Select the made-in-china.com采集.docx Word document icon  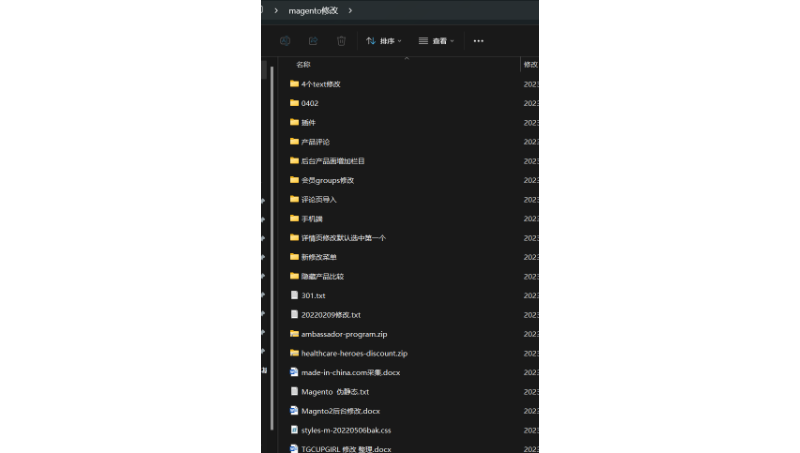tap(294, 372)
